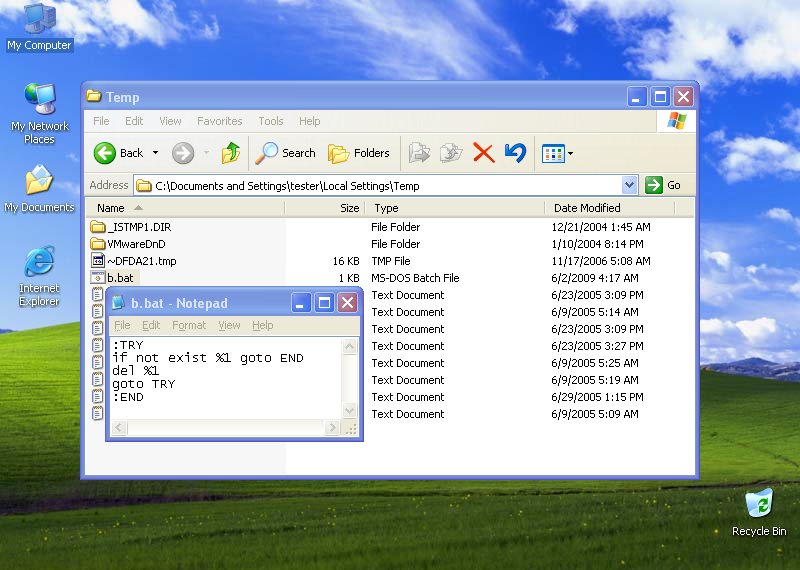Open the View menu in Notepad

tap(229, 325)
